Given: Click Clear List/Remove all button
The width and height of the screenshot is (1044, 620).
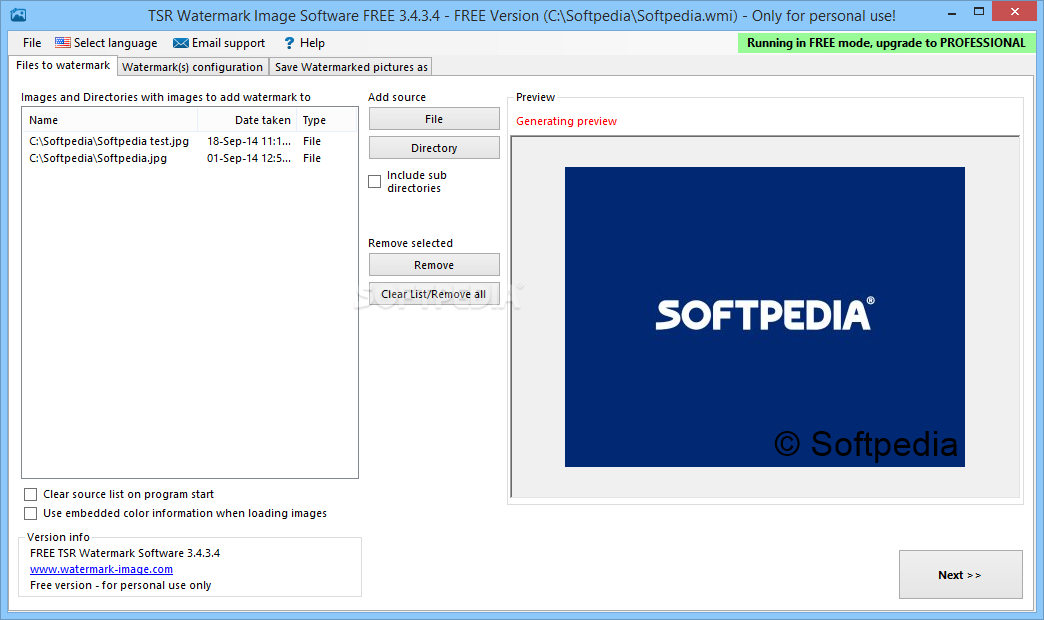Looking at the screenshot, I should click(434, 294).
